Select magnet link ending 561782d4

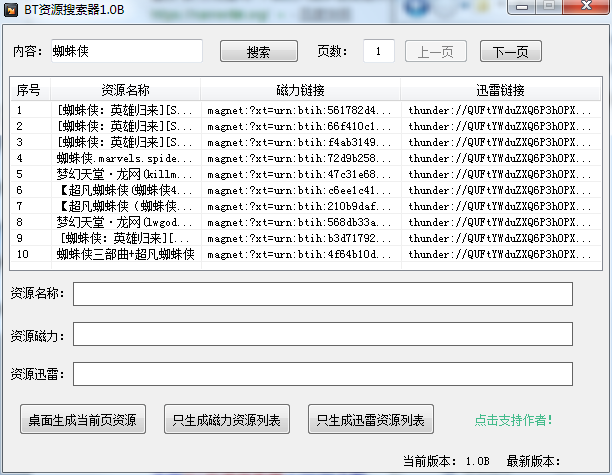299,110
